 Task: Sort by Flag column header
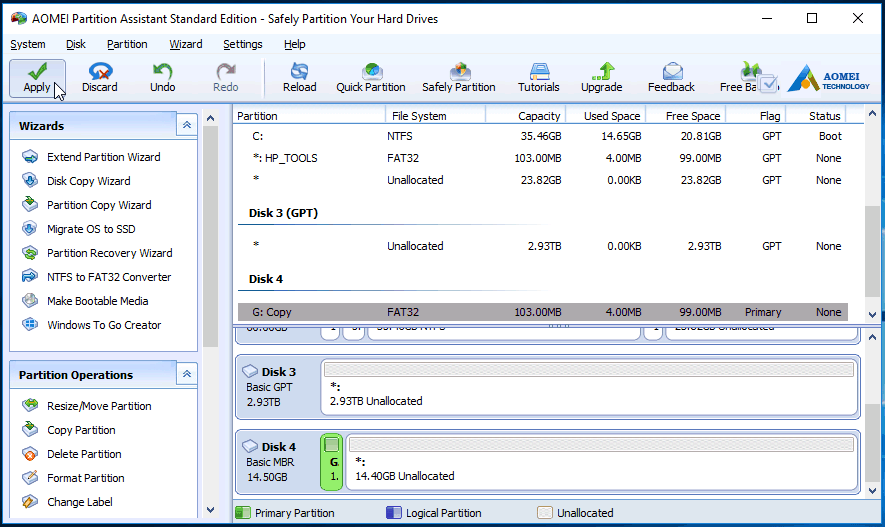(756, 116)
